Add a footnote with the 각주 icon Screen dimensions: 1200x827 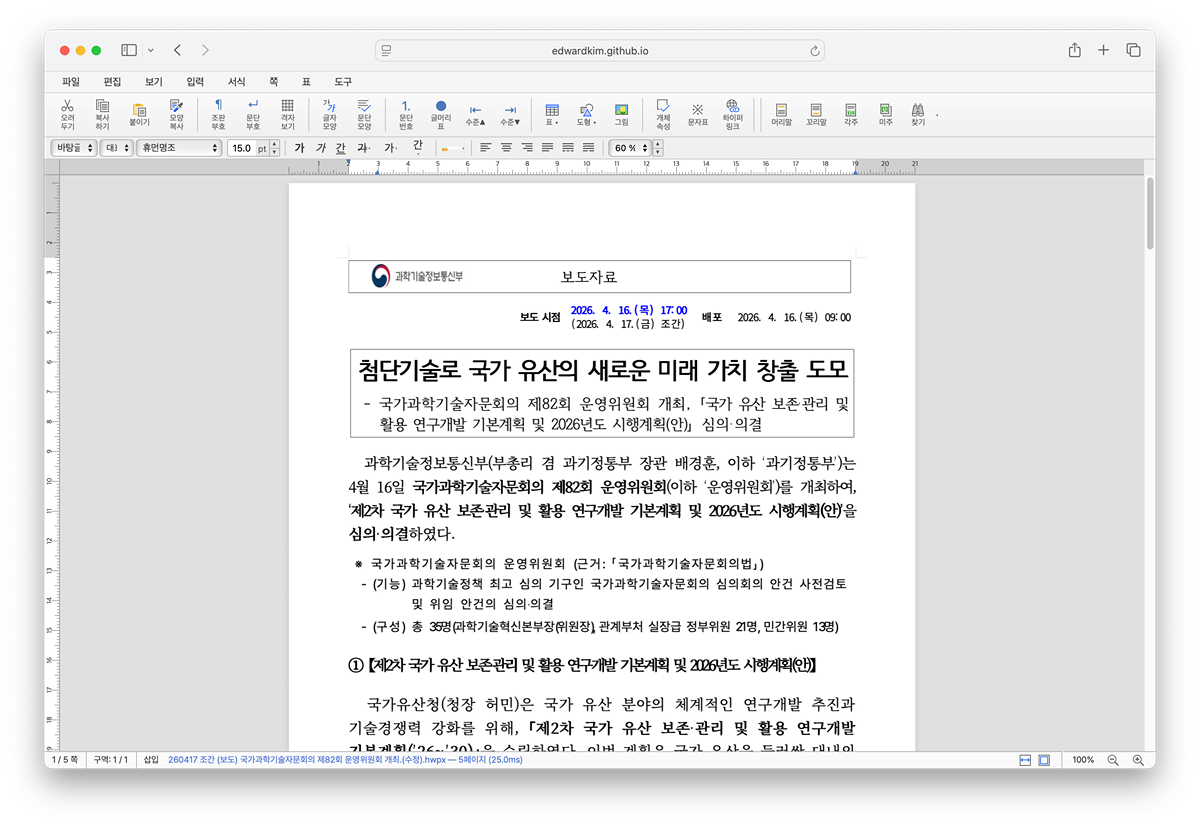click(850, 113)
